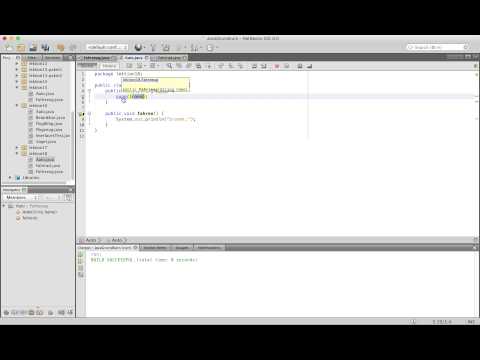Image resolution: width=480 pixels, height=360 pixels.
Task: Expand the lektion17 package node
Action: click(17, 147)
